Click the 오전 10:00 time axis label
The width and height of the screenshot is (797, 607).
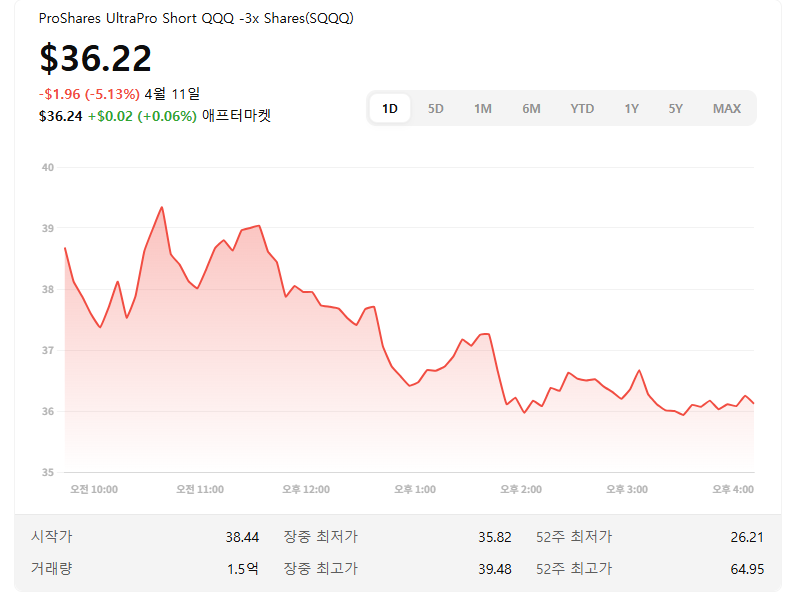tap(94, 489)
